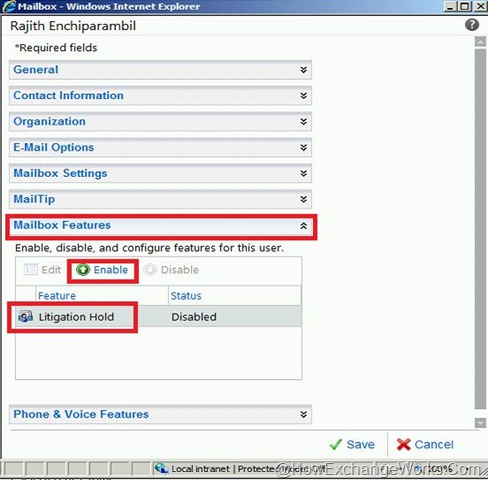
Task: Expand the General section chevron
Action: coord(303,70)
